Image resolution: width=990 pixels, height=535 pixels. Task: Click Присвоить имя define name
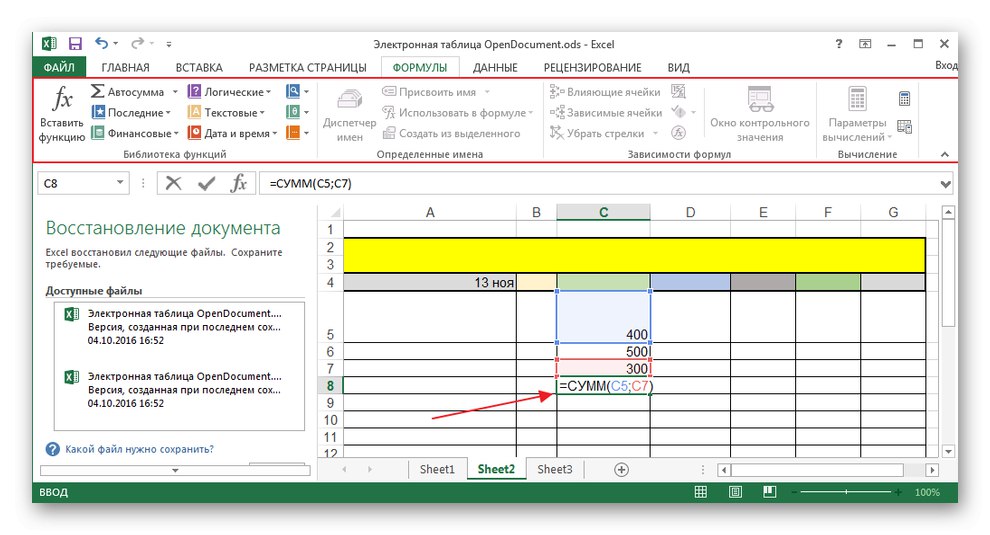(x=436, y=92)
